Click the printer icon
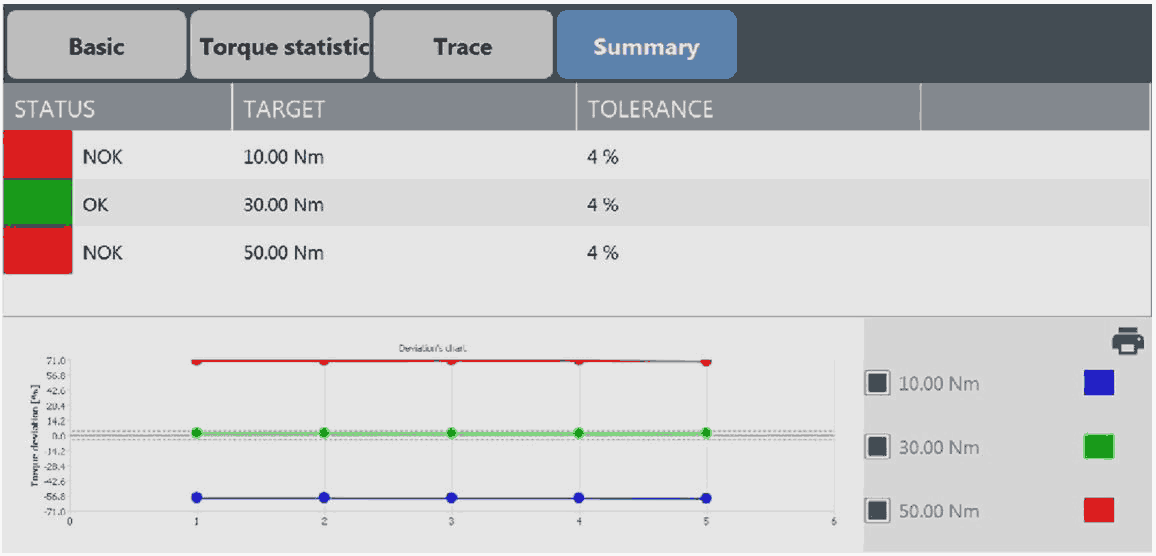This screenshot has width=1156, height=556. pos(1128,342)
